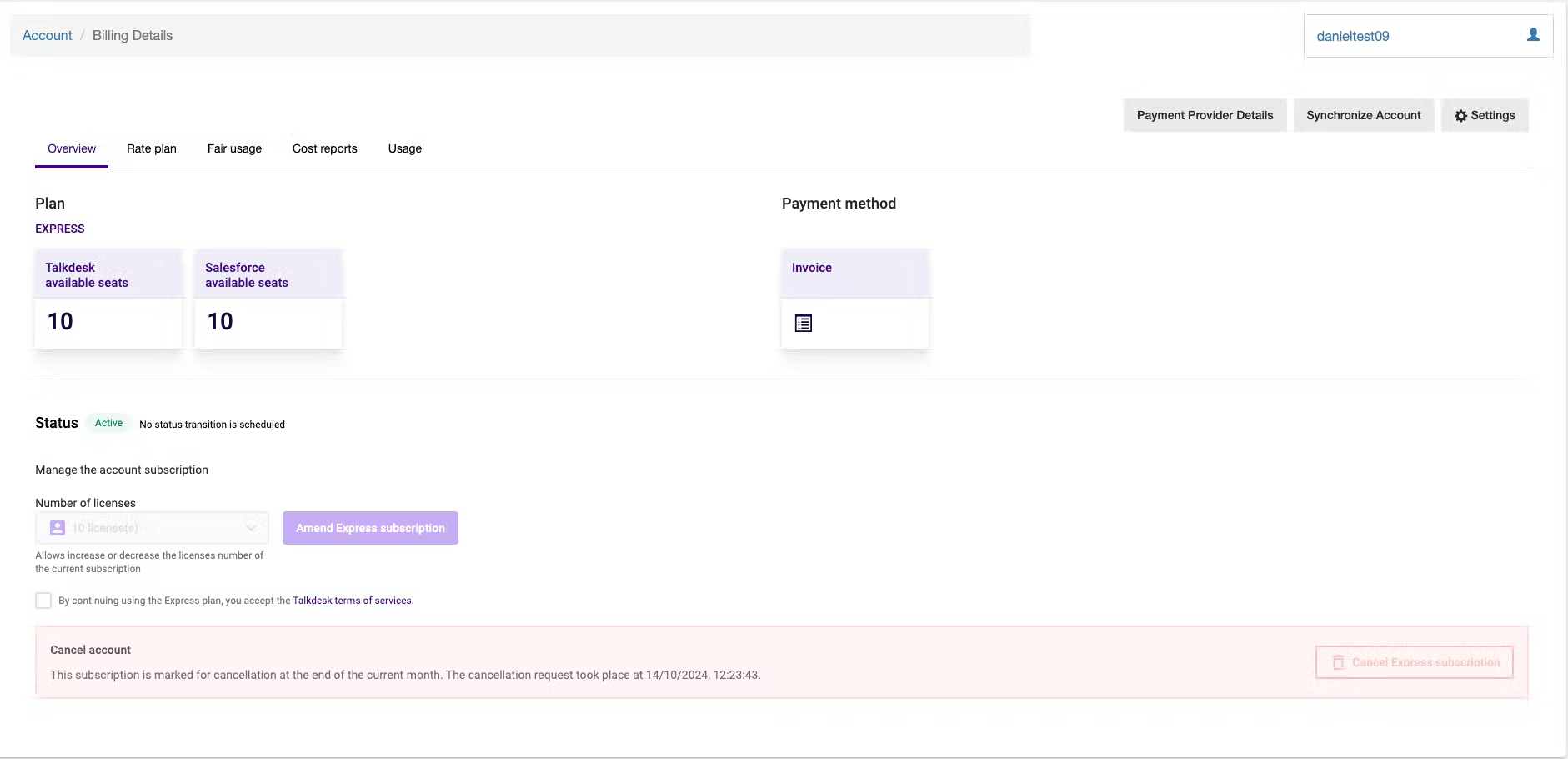Click 'Manage the account subscription' text
This screenshot has width=1568, height=759.
(122, 470)
